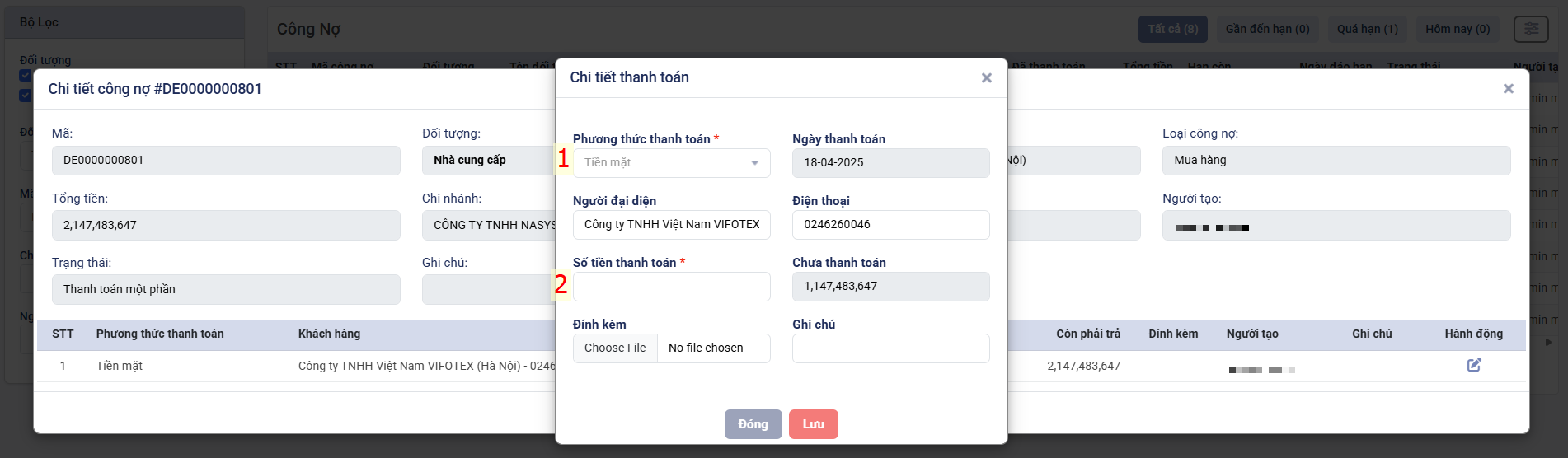Switch to the Quá hạn (1) tab
This screenshot has width=1568, height=458.
pos(1368,29)
